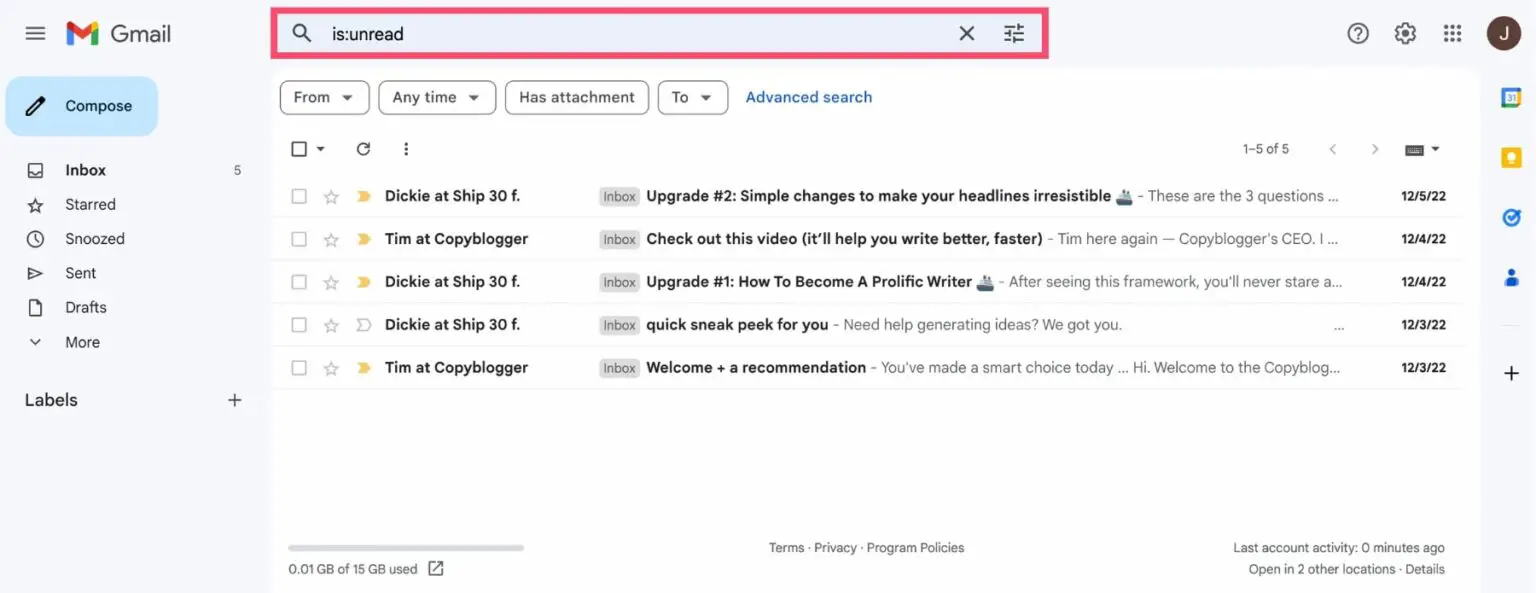
Task: Expand the More section in the sidebar
Action: point(80,341)
